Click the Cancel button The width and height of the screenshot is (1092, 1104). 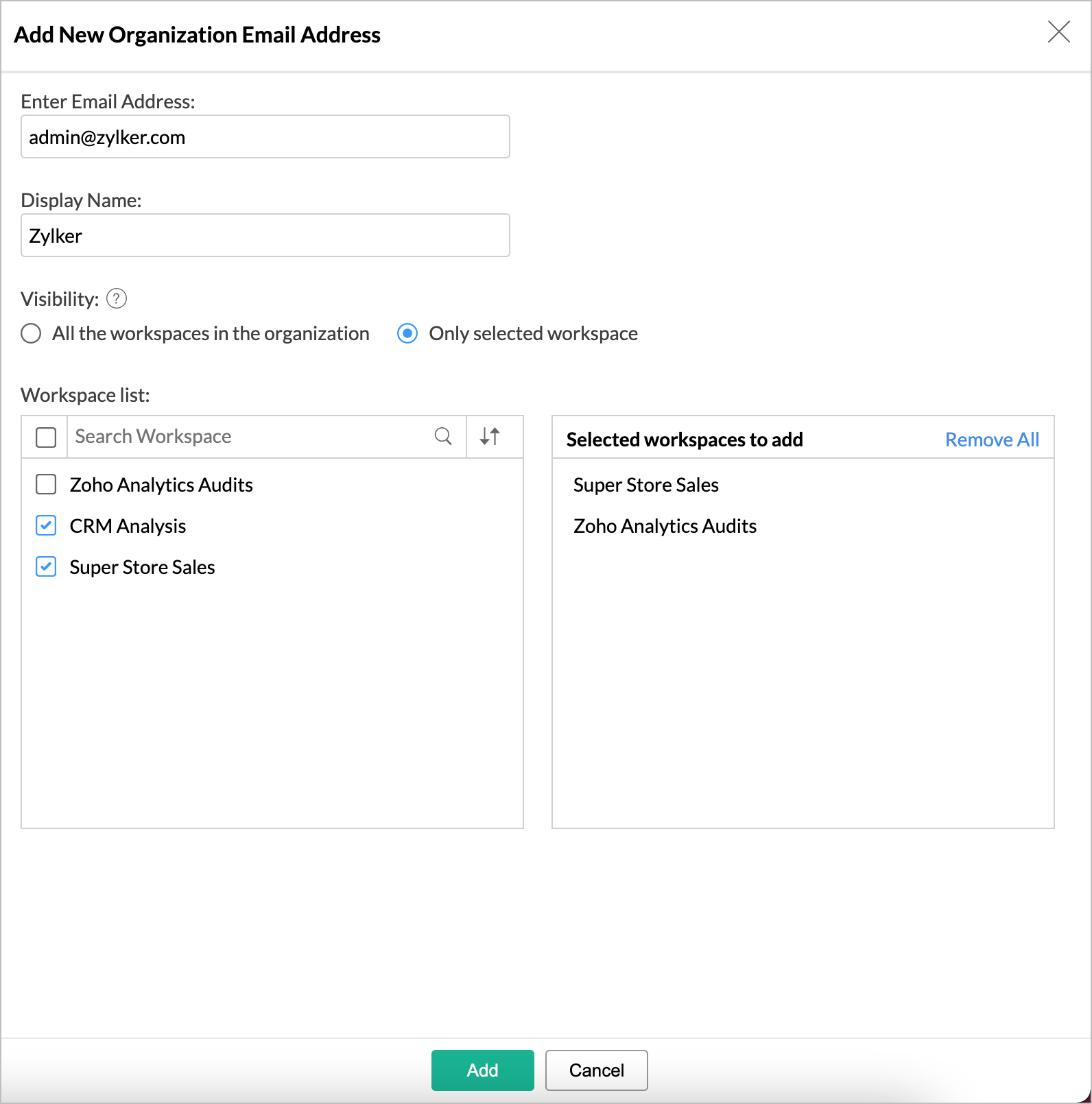click(x=597, y=1070)
